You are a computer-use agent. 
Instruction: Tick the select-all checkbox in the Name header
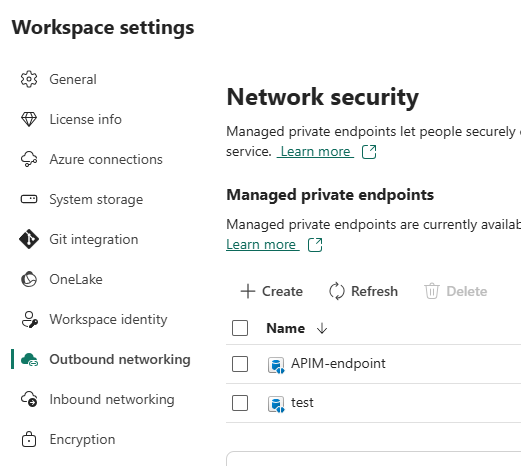[x=240, y=328]
